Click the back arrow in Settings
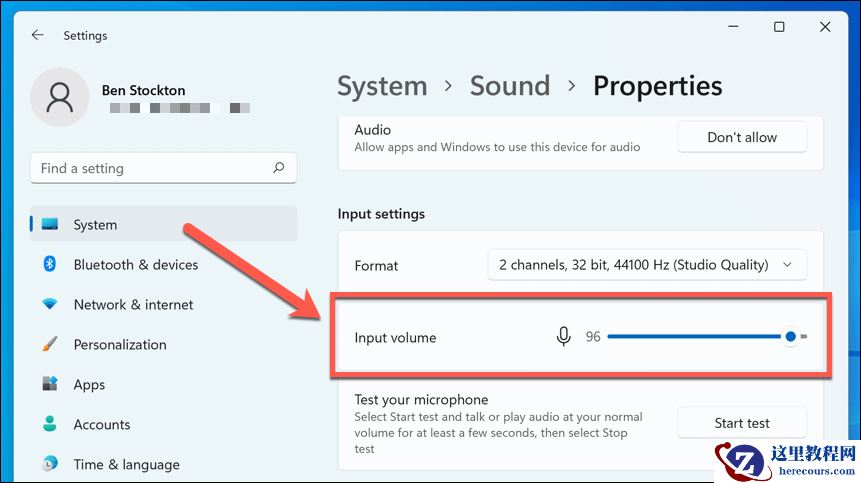The image size is (861, 483). (37, 35)
